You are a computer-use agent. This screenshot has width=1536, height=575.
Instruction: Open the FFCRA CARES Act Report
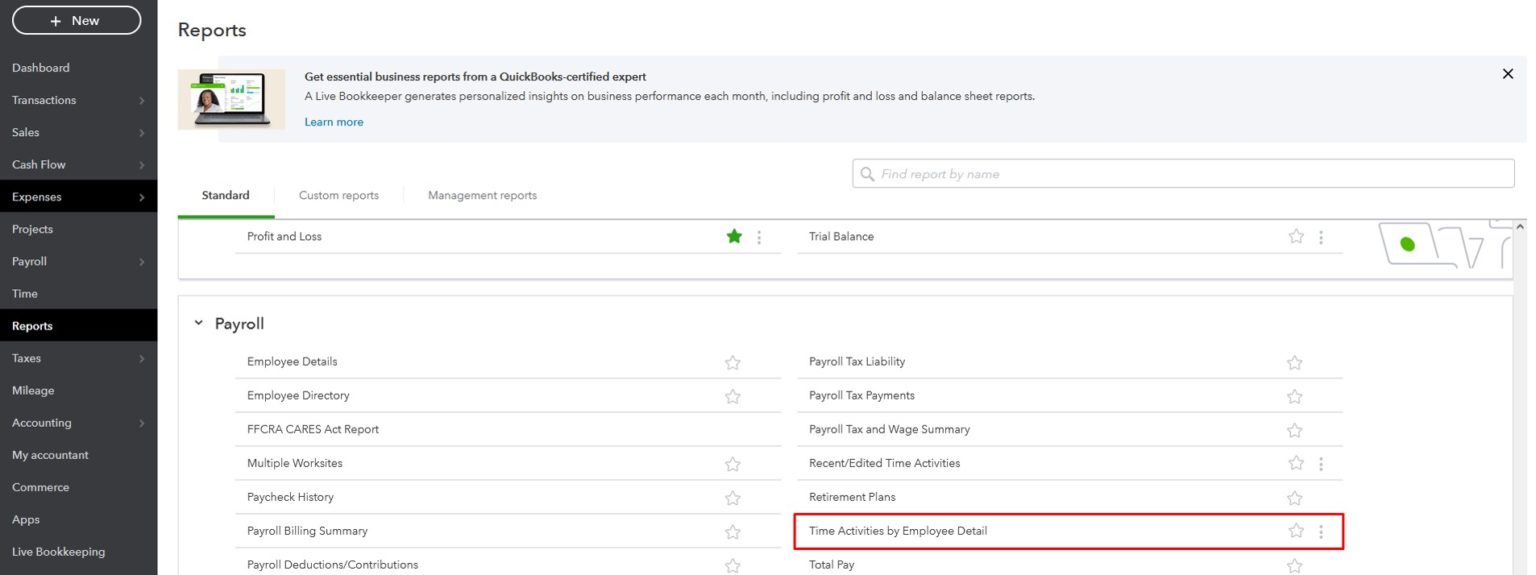click(x=313, y=429)
